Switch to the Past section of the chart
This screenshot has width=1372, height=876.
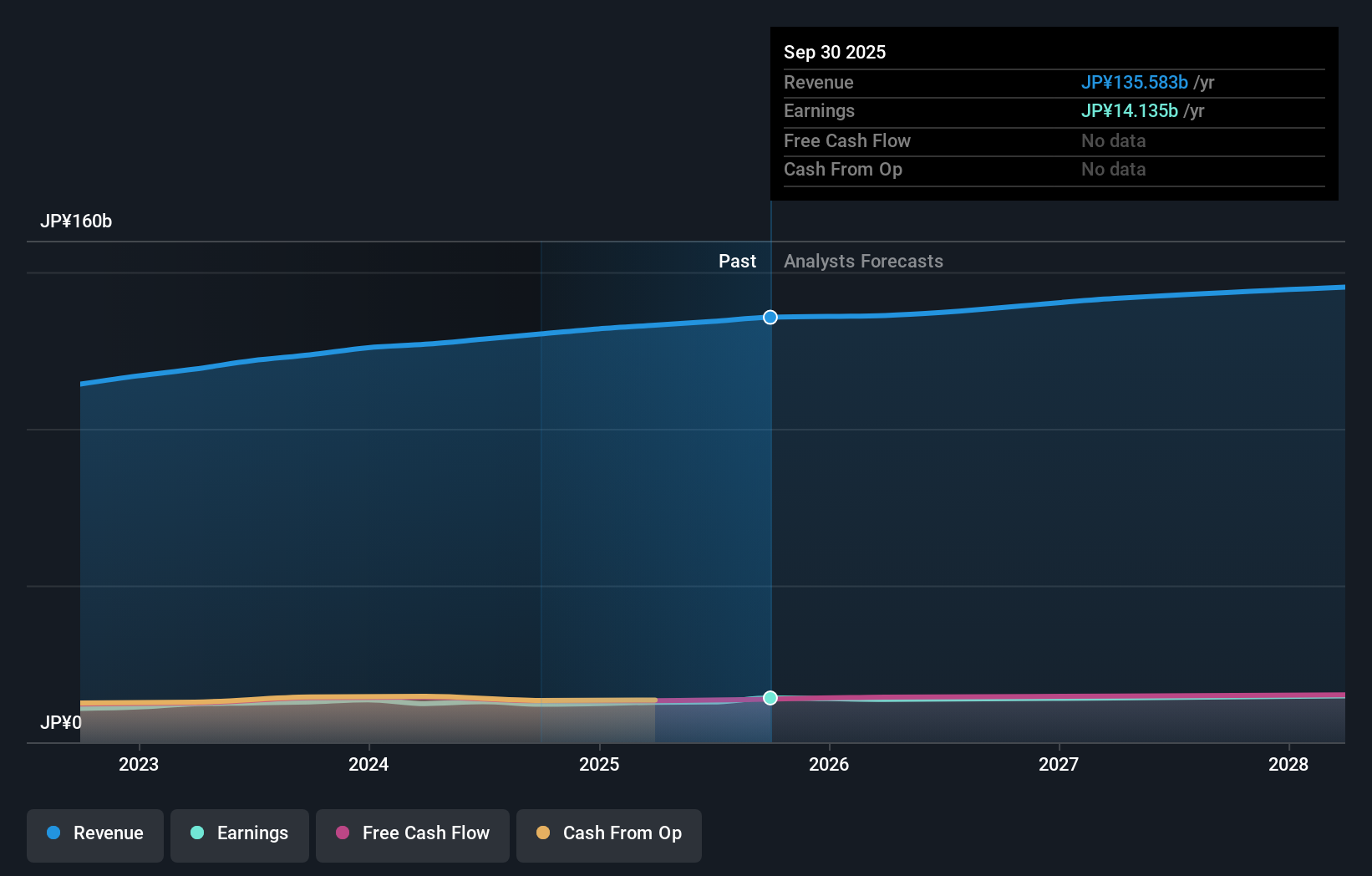[737, 261]
